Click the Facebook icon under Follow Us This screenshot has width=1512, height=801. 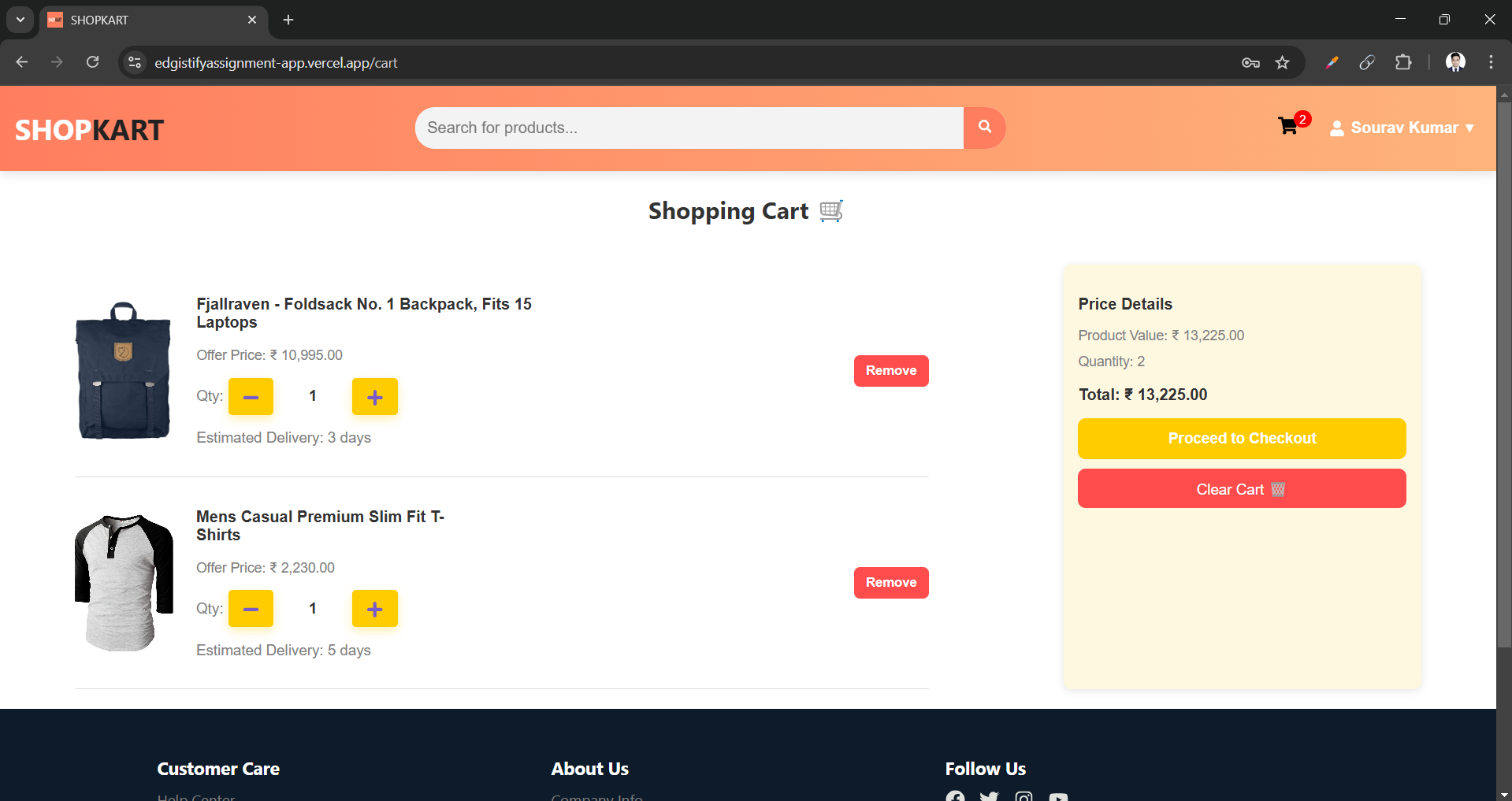955,796
